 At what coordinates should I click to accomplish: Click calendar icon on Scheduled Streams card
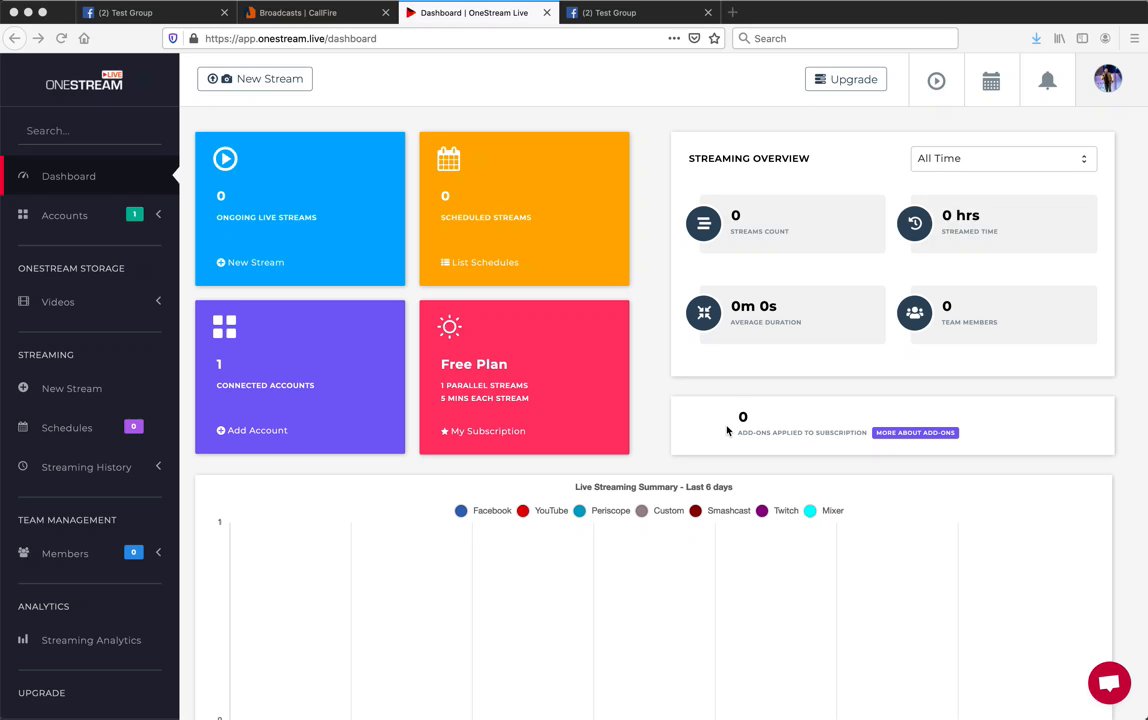[x=449, y=159]
